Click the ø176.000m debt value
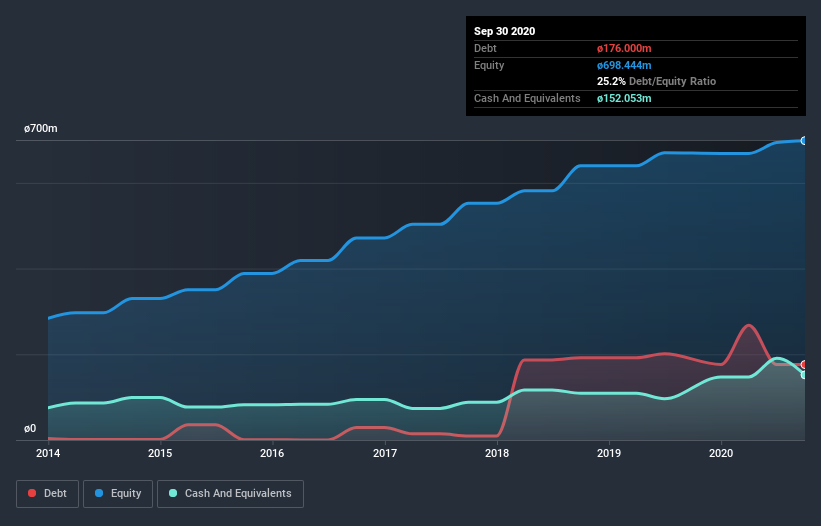The image size is (821, 526). coord(624,48)
